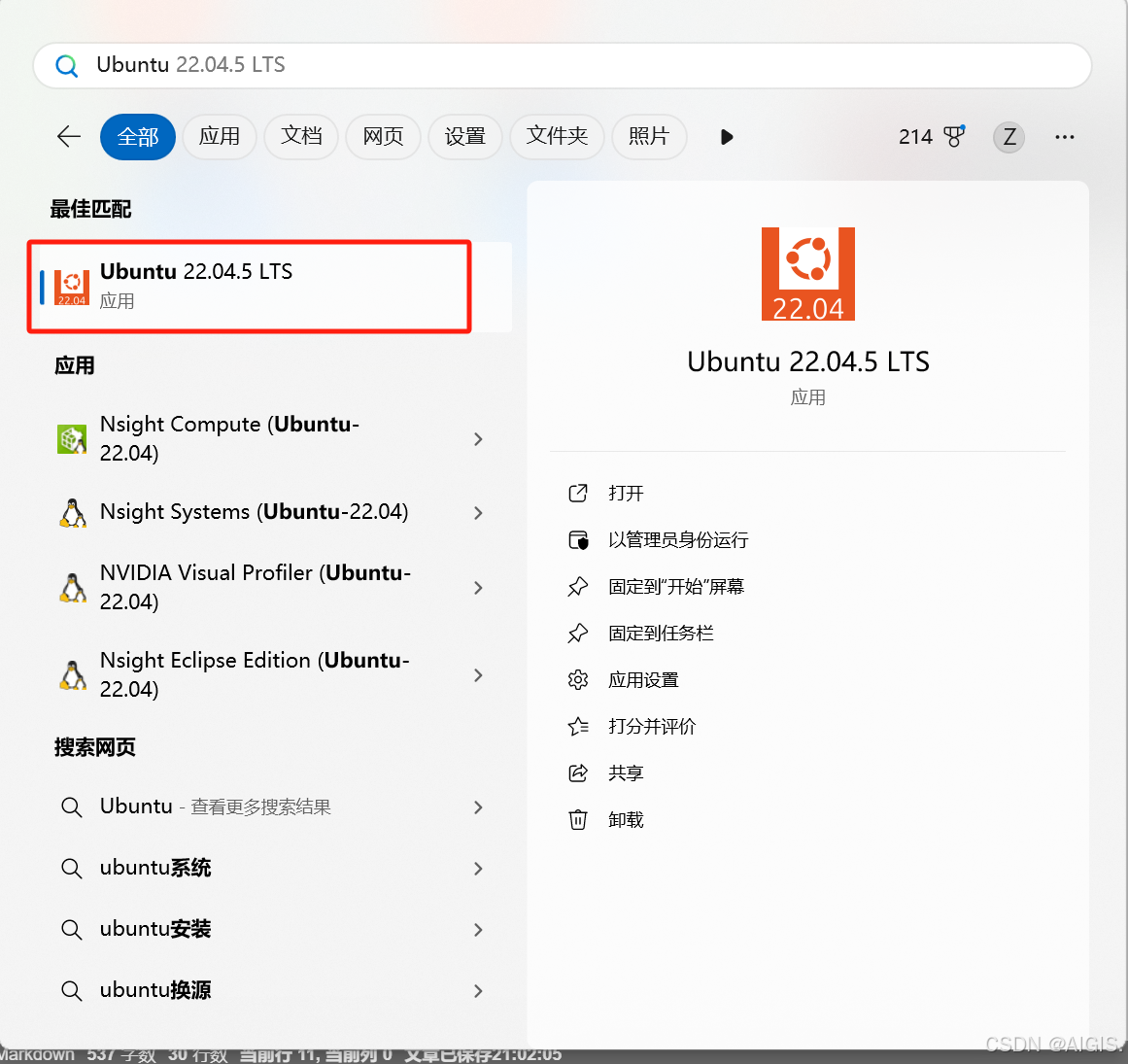This screenshot has width=1128, height=1064.
Task: Open the Z account avatar
Action: click(1008, 137)
